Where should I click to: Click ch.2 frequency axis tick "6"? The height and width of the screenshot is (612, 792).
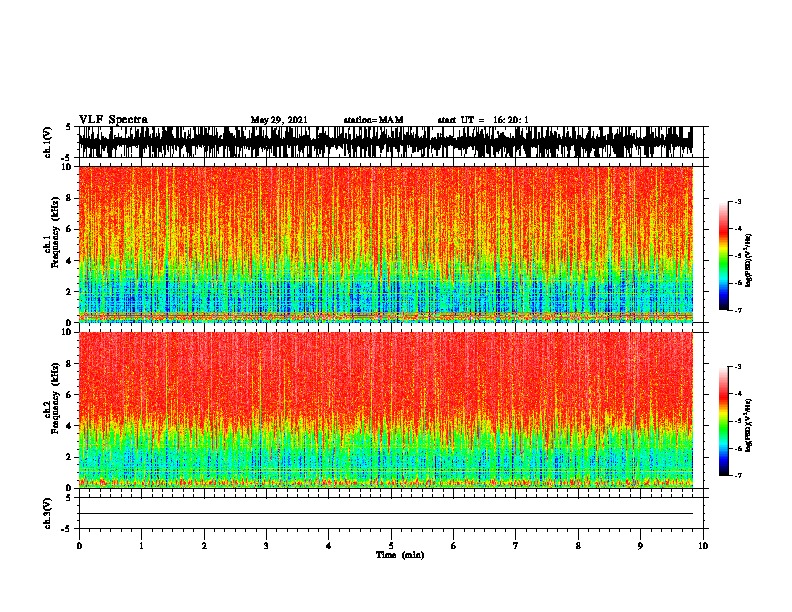69,394
